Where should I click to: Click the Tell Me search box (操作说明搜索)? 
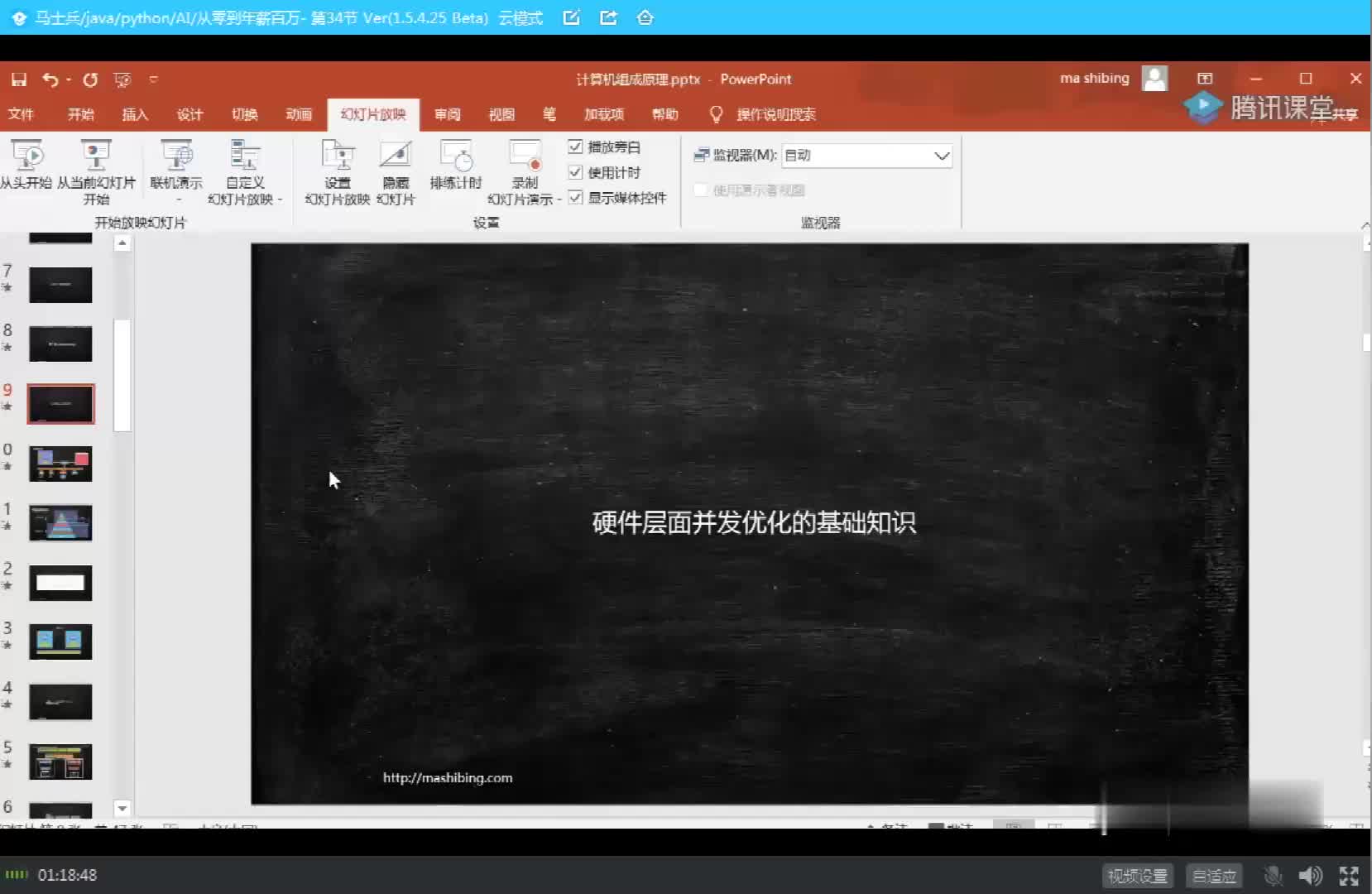(x=776, y=114)
